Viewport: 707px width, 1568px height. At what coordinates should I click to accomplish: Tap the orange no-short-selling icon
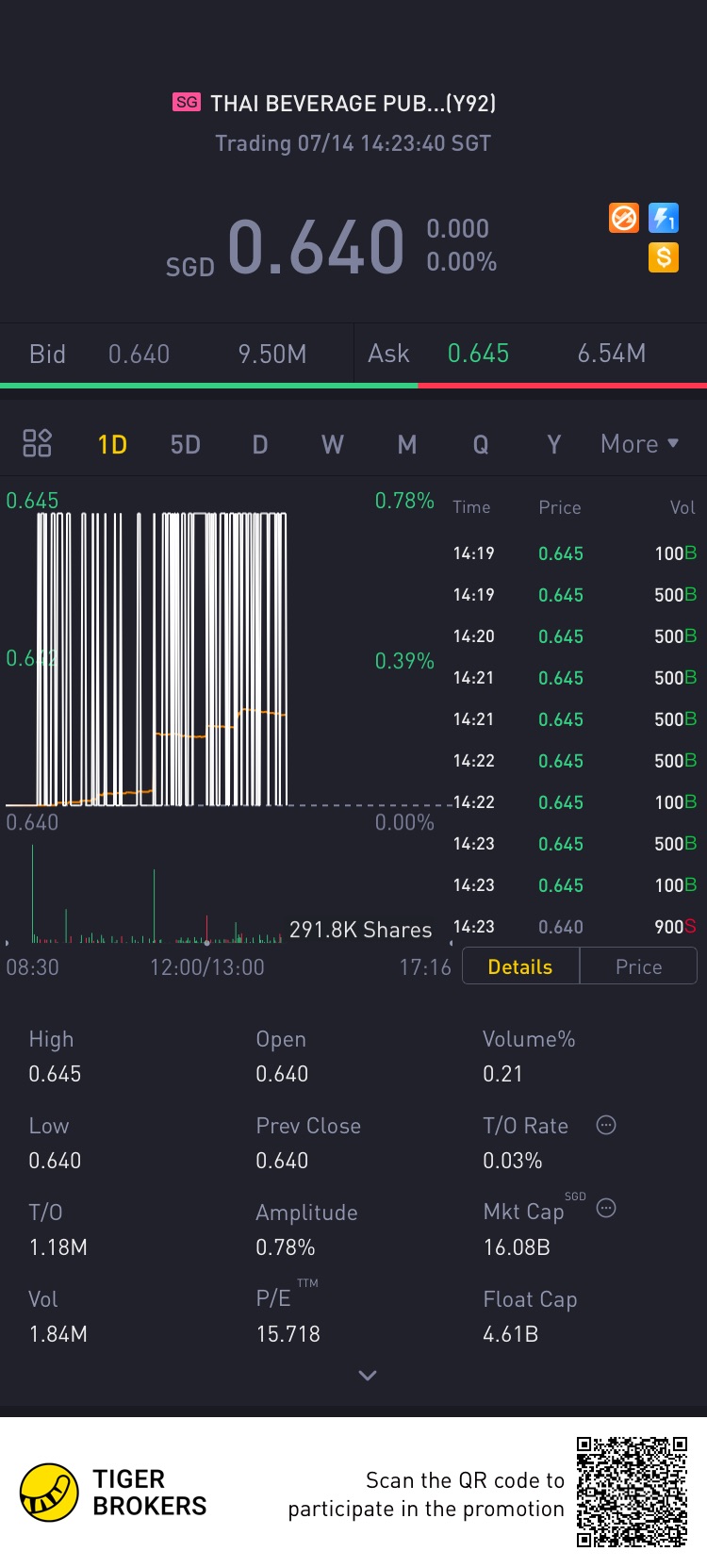point(623,219)
